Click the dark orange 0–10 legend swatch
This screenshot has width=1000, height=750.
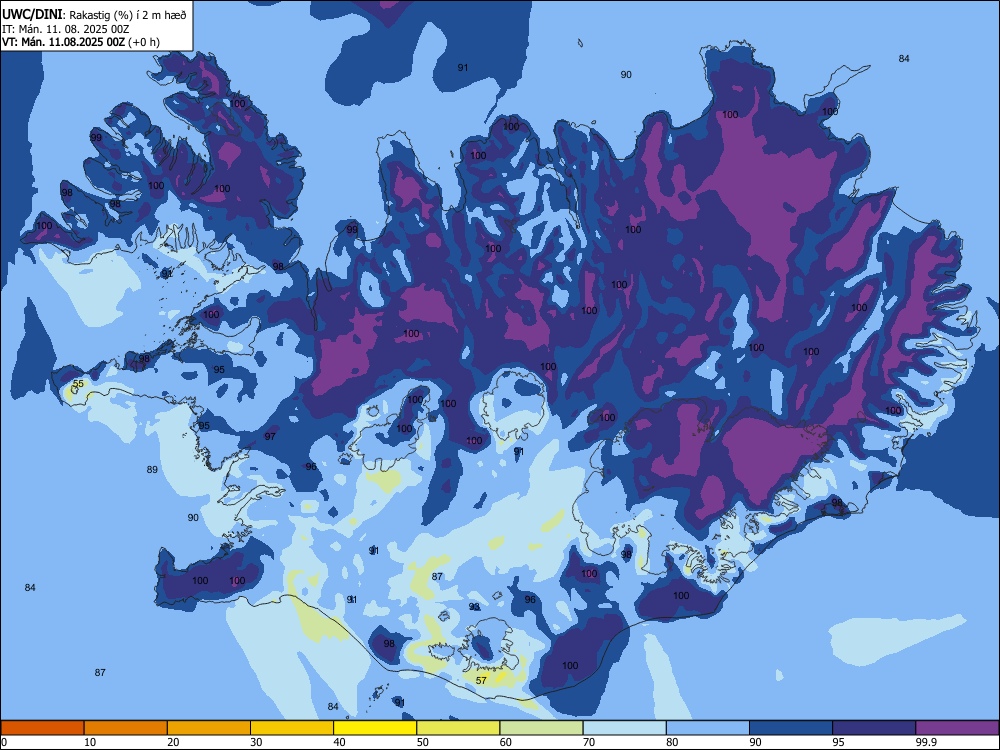42,728
